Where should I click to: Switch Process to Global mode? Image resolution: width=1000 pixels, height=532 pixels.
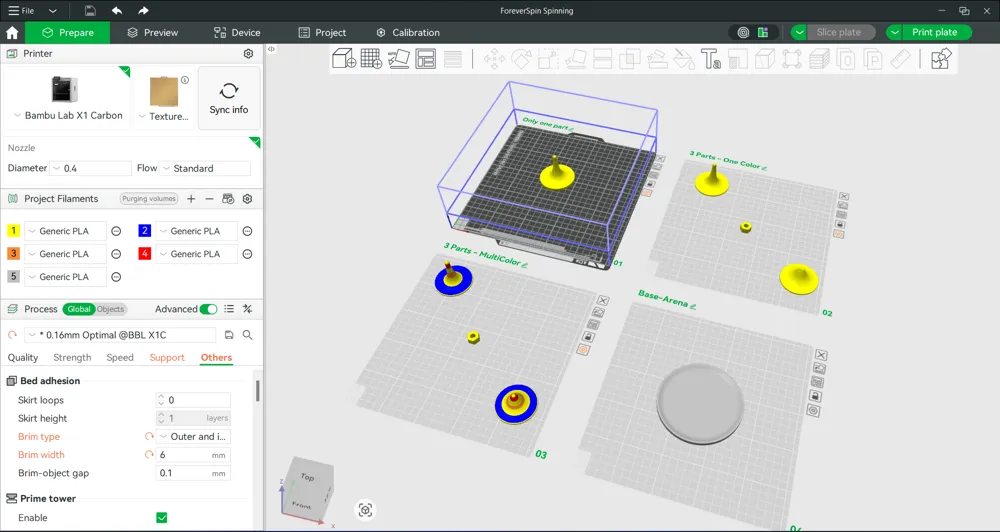(79, 309)
